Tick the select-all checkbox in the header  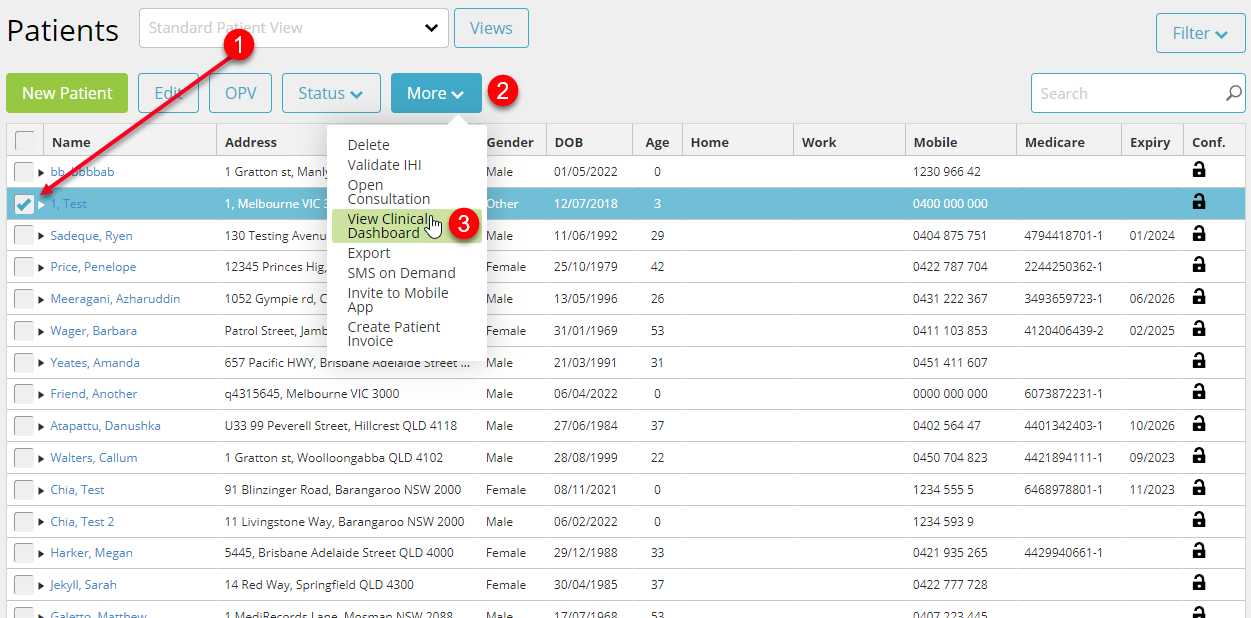tap(24, 141)
